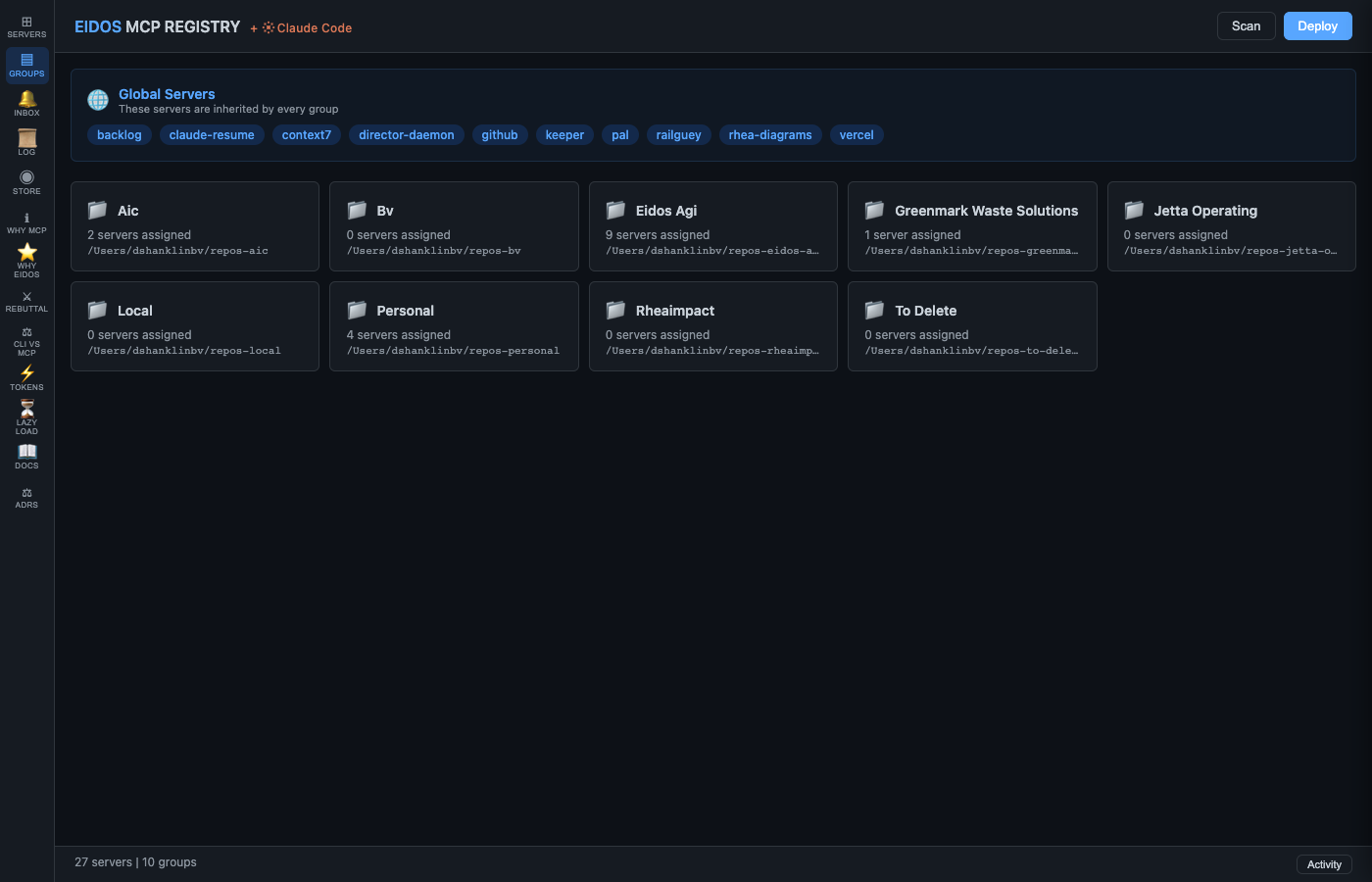1372x882 pixels.
Task: Open the Lazy Load hourglass icon
Action: tap(26, 409)
